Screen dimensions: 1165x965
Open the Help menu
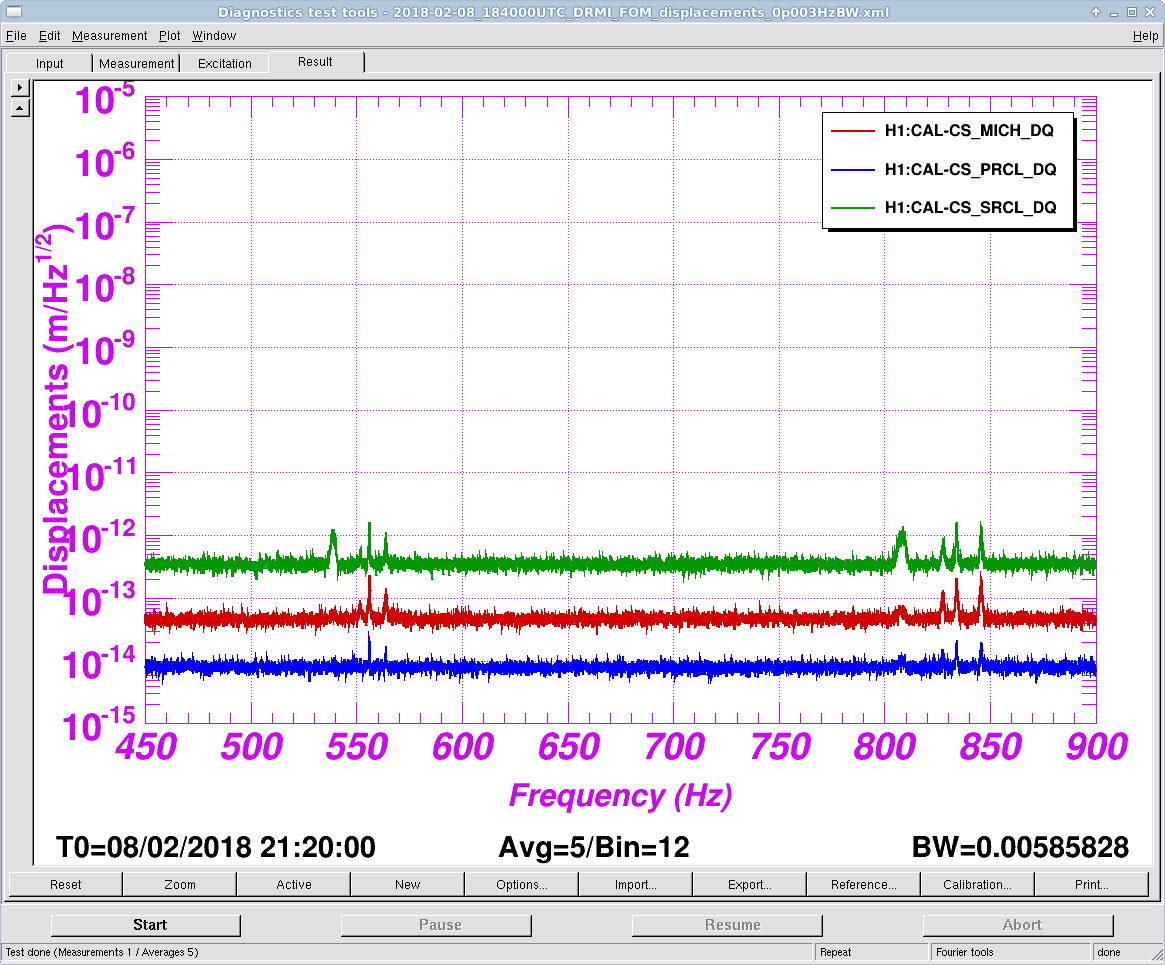coord(1145,36)
